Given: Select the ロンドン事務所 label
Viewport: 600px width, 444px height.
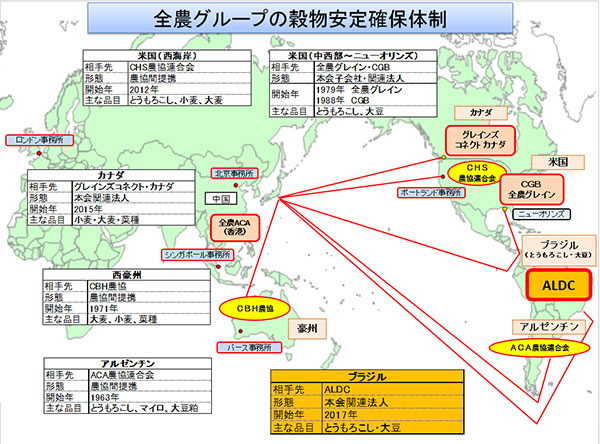Looking at the screenshot, I should pyautogui.click(x=39, y=140).
